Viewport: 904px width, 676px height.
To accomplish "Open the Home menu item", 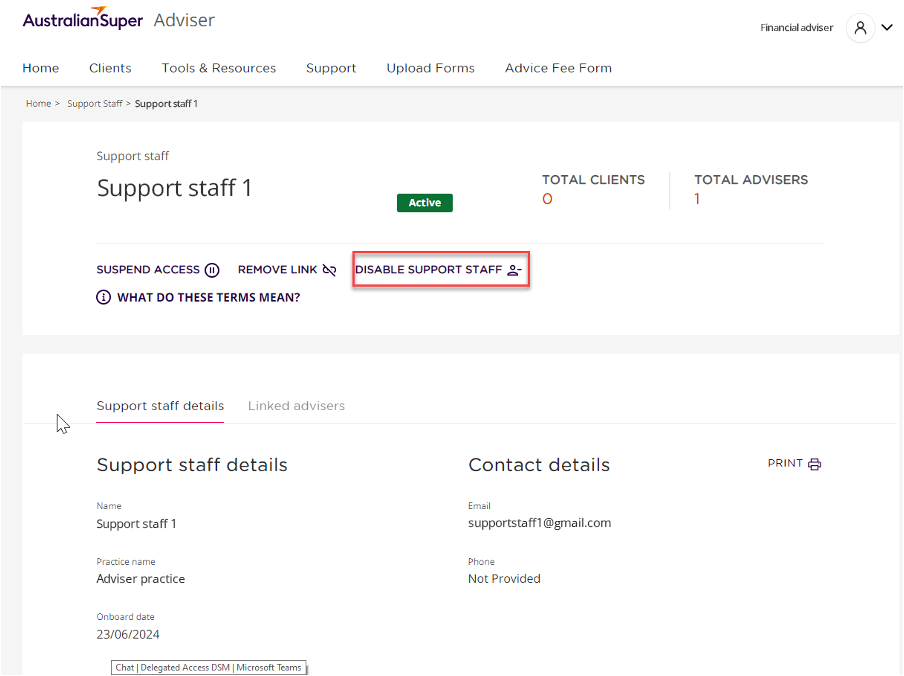I will pos(41,68).
